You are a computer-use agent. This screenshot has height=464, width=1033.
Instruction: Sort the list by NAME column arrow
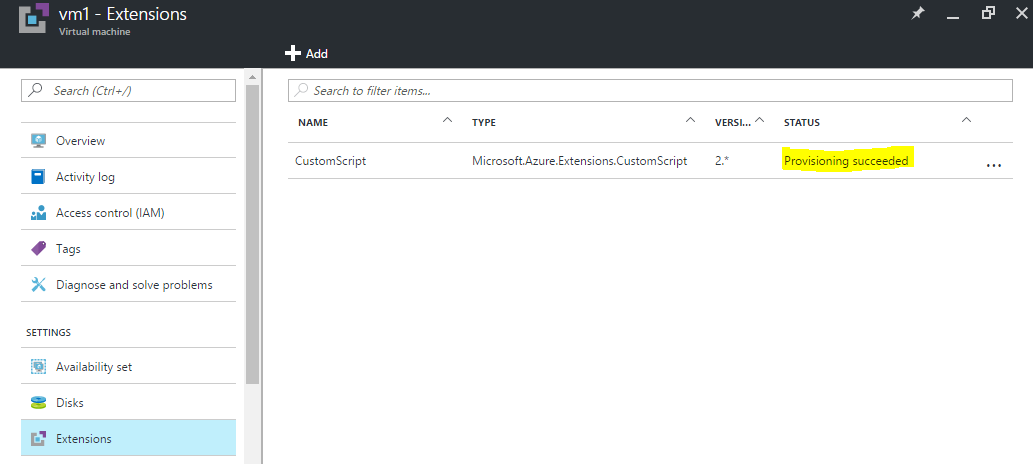(448, 120)
